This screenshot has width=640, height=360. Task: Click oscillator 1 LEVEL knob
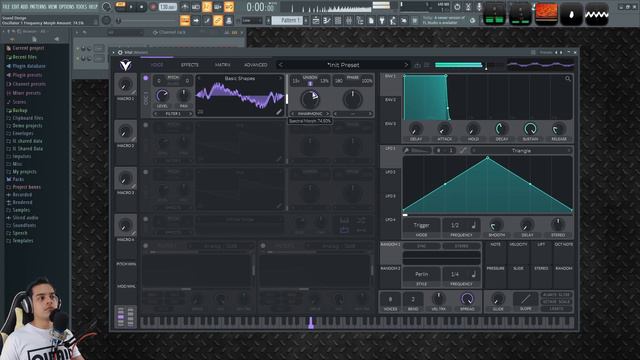(162, 96)
